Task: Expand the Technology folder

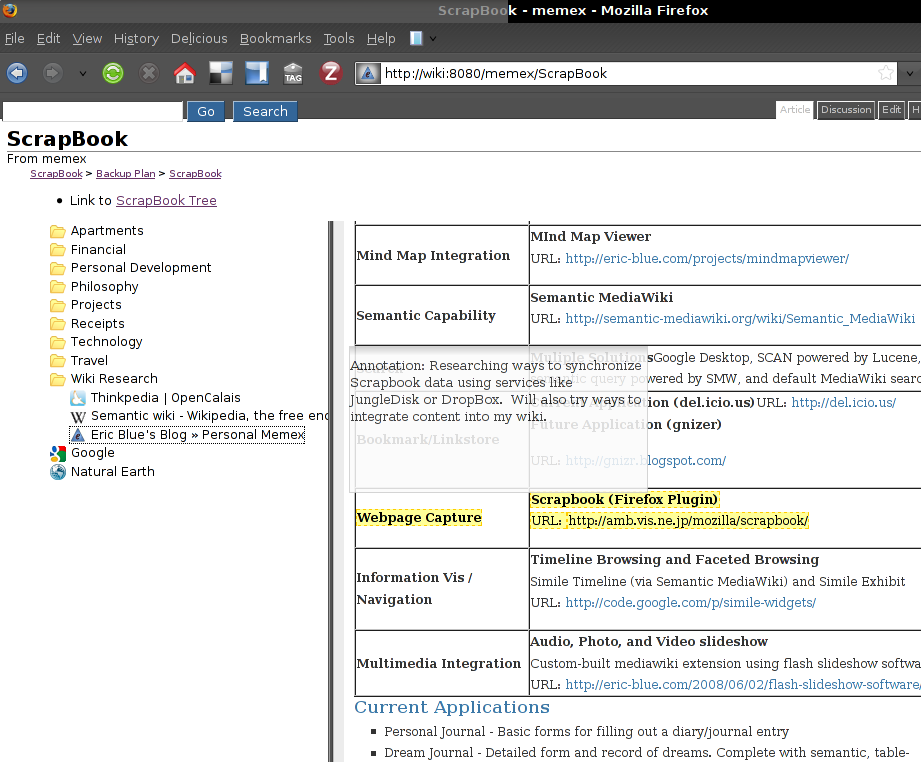Action: click(x=96, y=342)
